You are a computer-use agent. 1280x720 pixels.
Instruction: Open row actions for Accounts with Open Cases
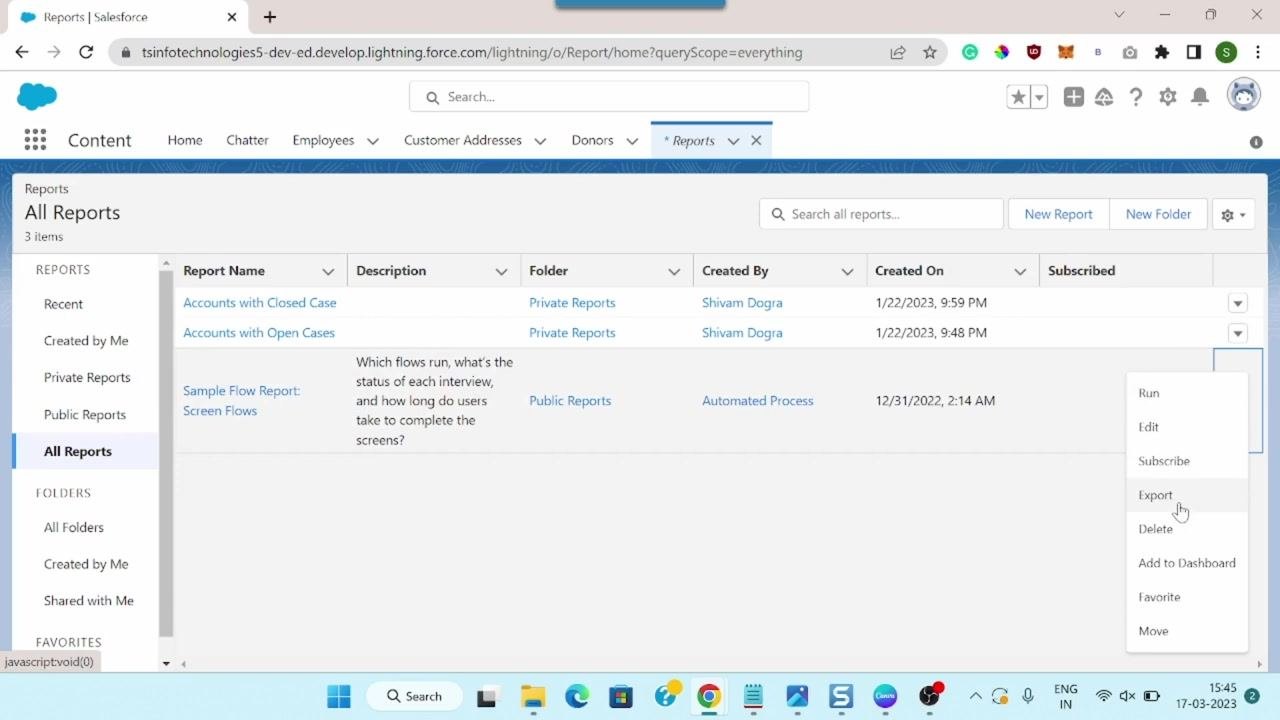[1238, 333]
